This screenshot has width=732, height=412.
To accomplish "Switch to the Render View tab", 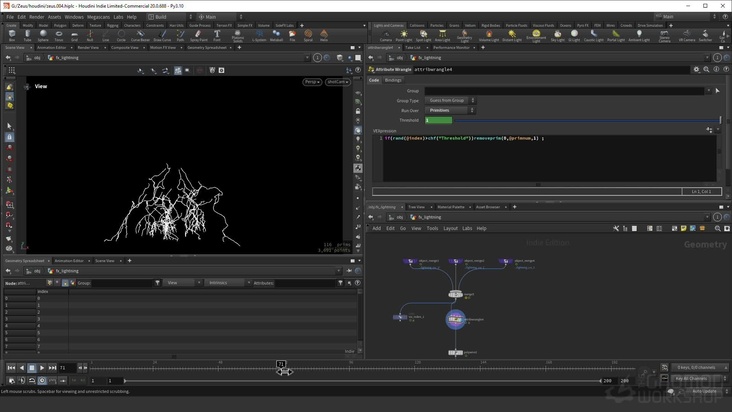I will pos(88,47).
